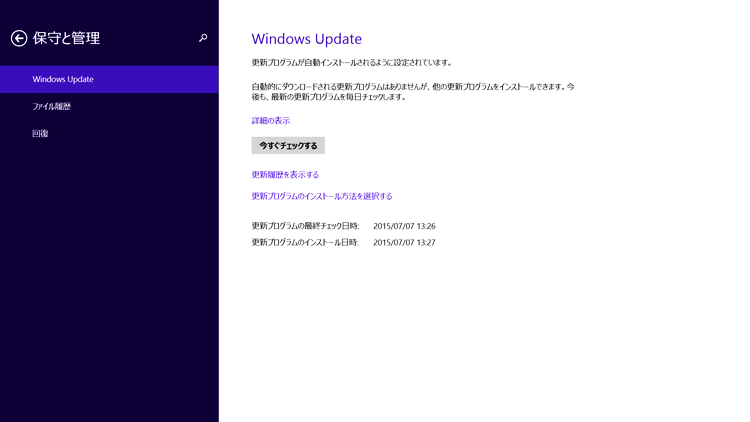This screenshot has width=750, height=422.
Task: Click 詳細の表示 link
Action: tap(271, 121)
